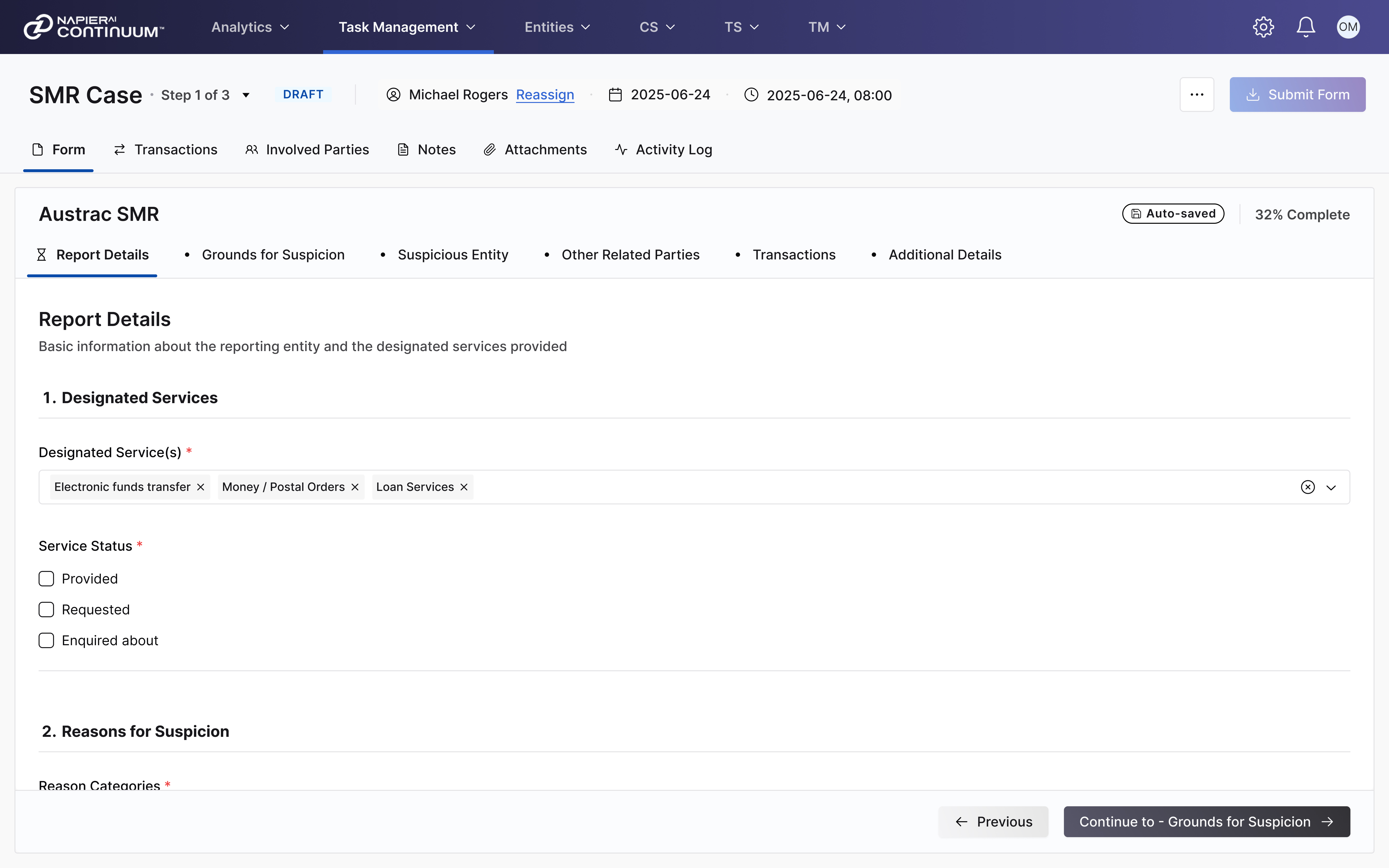The height and width of the screenshot is (868, 1389).
Task: Remove Electronic funds transfer tag
Action: (x=201, y=487)
